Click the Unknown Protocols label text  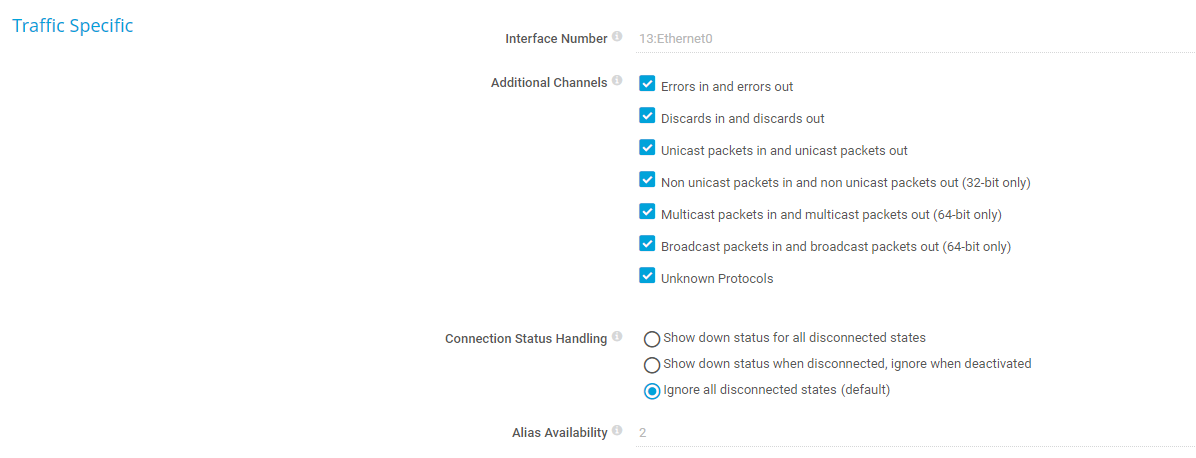(717, 279)
